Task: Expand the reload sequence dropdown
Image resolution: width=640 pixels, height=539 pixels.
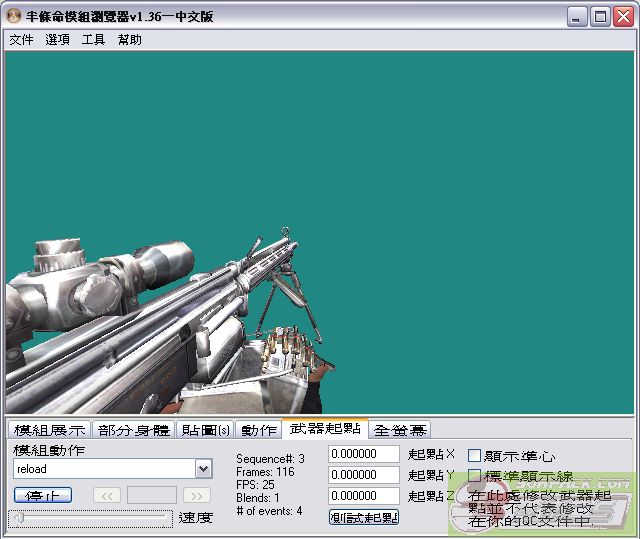Action: click(x=203, y=469)
